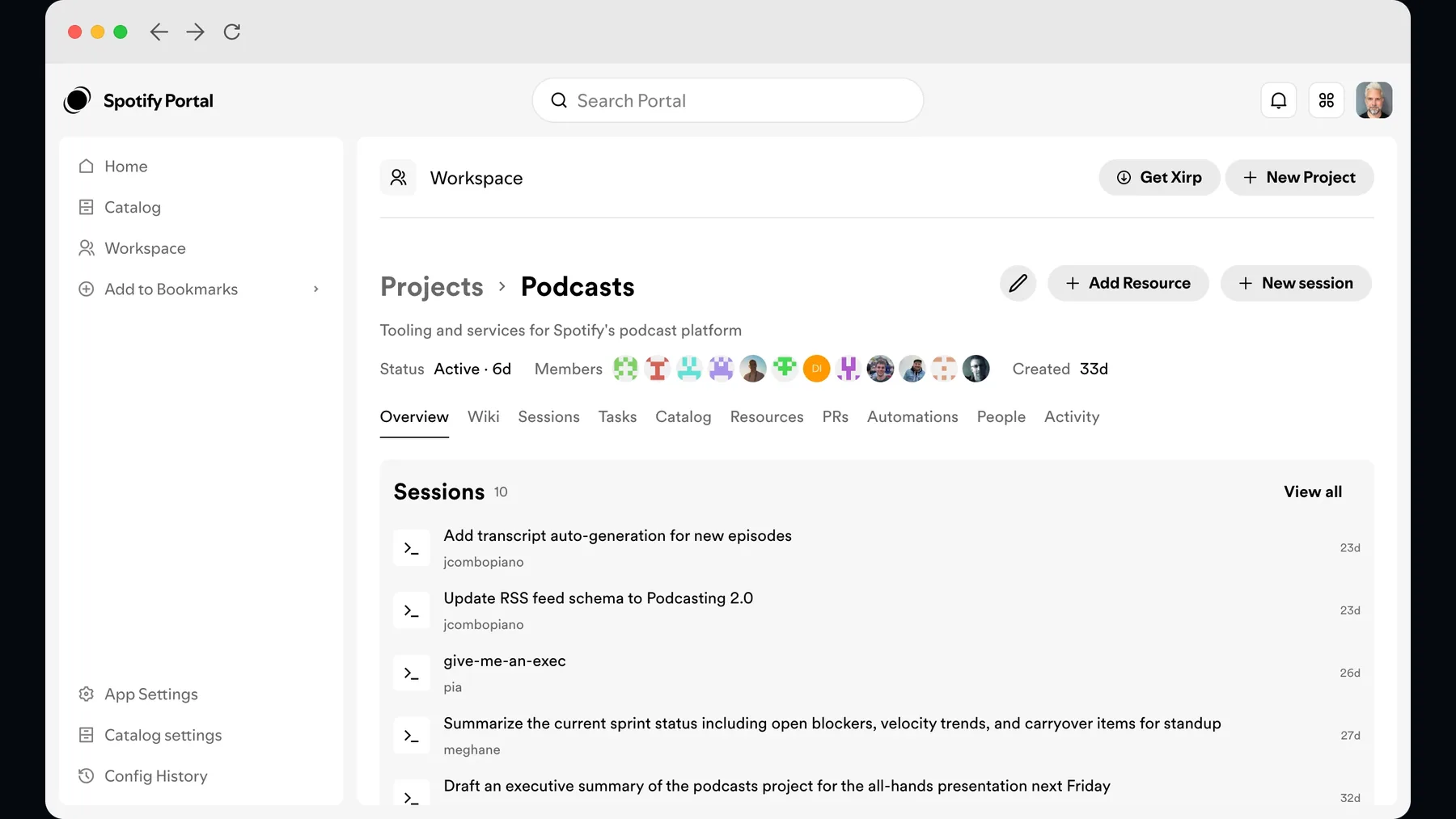Open the user profile avatar menu
The image size is (1456, 819).
tap(1374, 100)
